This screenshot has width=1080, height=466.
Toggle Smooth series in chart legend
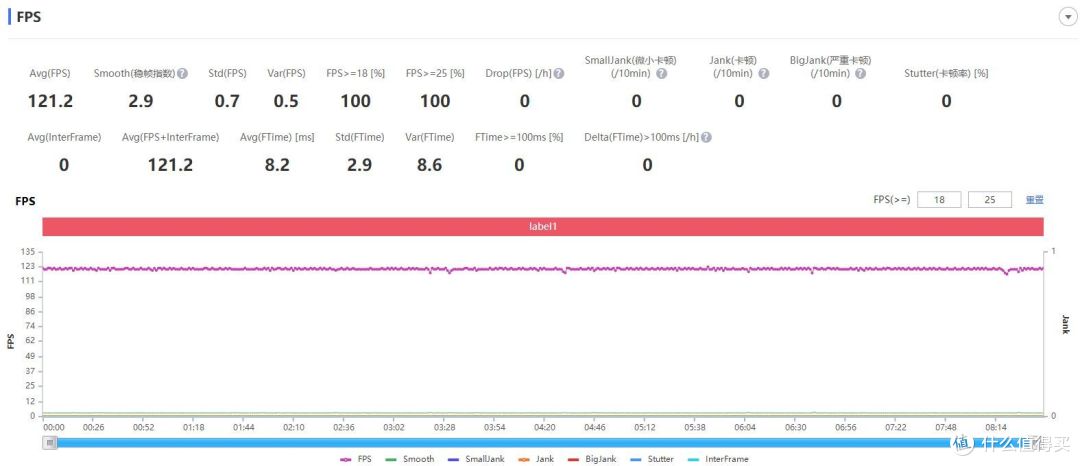point(410,459)
